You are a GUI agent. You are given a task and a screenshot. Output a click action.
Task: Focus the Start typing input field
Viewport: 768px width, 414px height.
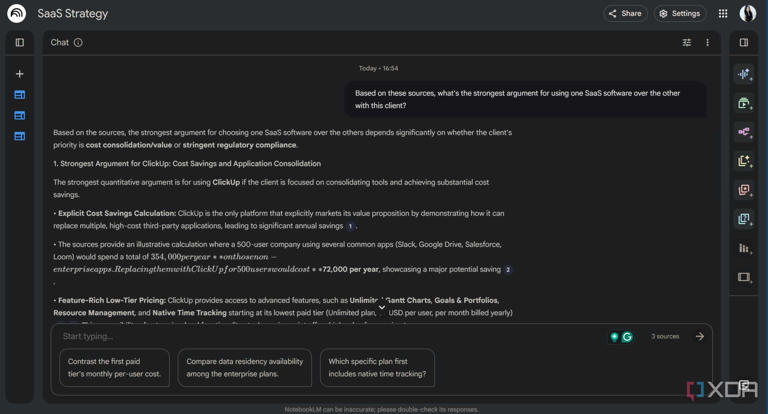point(333,337)
